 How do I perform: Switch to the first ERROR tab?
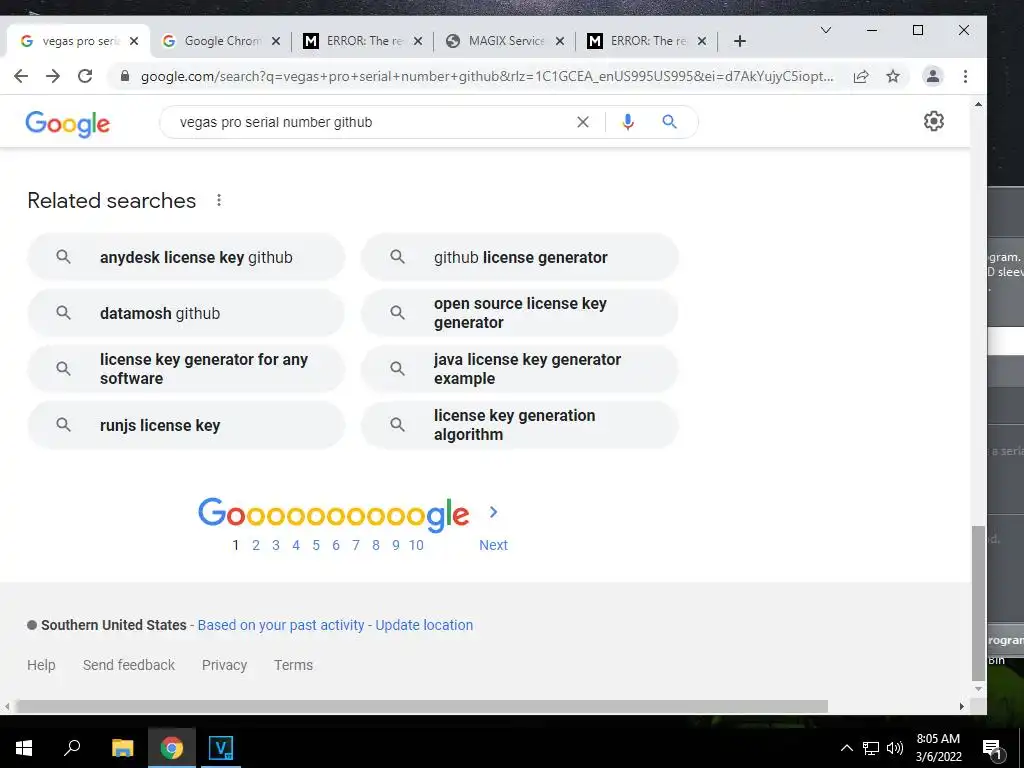(x=363, y=41)
